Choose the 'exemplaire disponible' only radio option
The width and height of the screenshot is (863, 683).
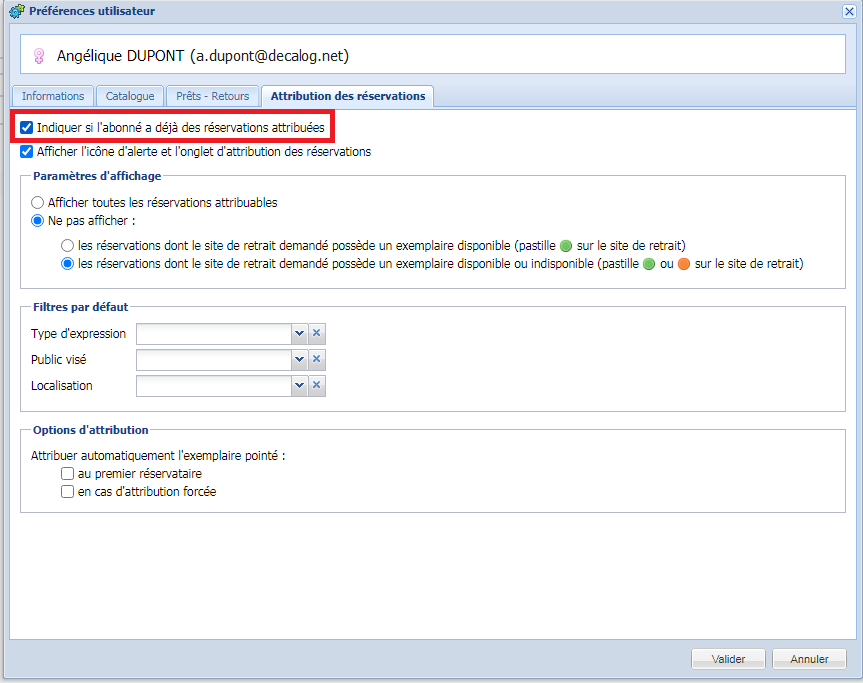tap(67, 245)
